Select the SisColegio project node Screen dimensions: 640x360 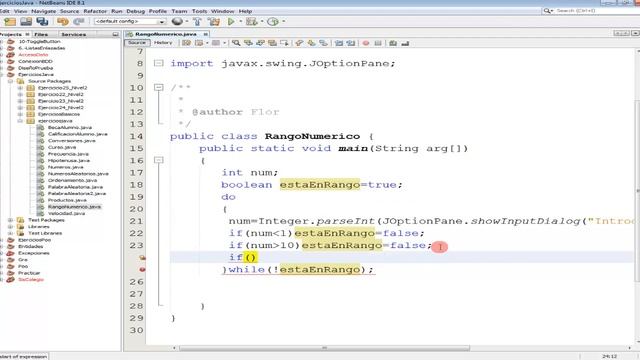31,280
